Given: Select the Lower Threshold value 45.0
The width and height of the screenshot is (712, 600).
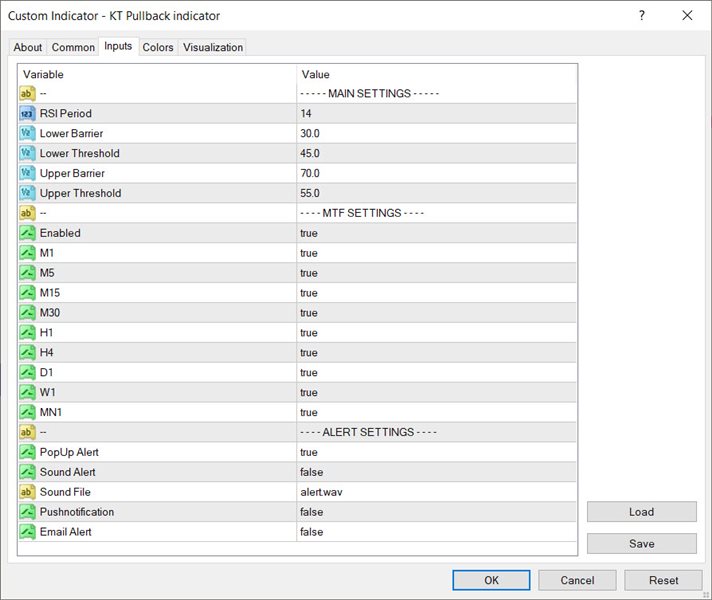Looking at the screenshot, I should point(310,154).
